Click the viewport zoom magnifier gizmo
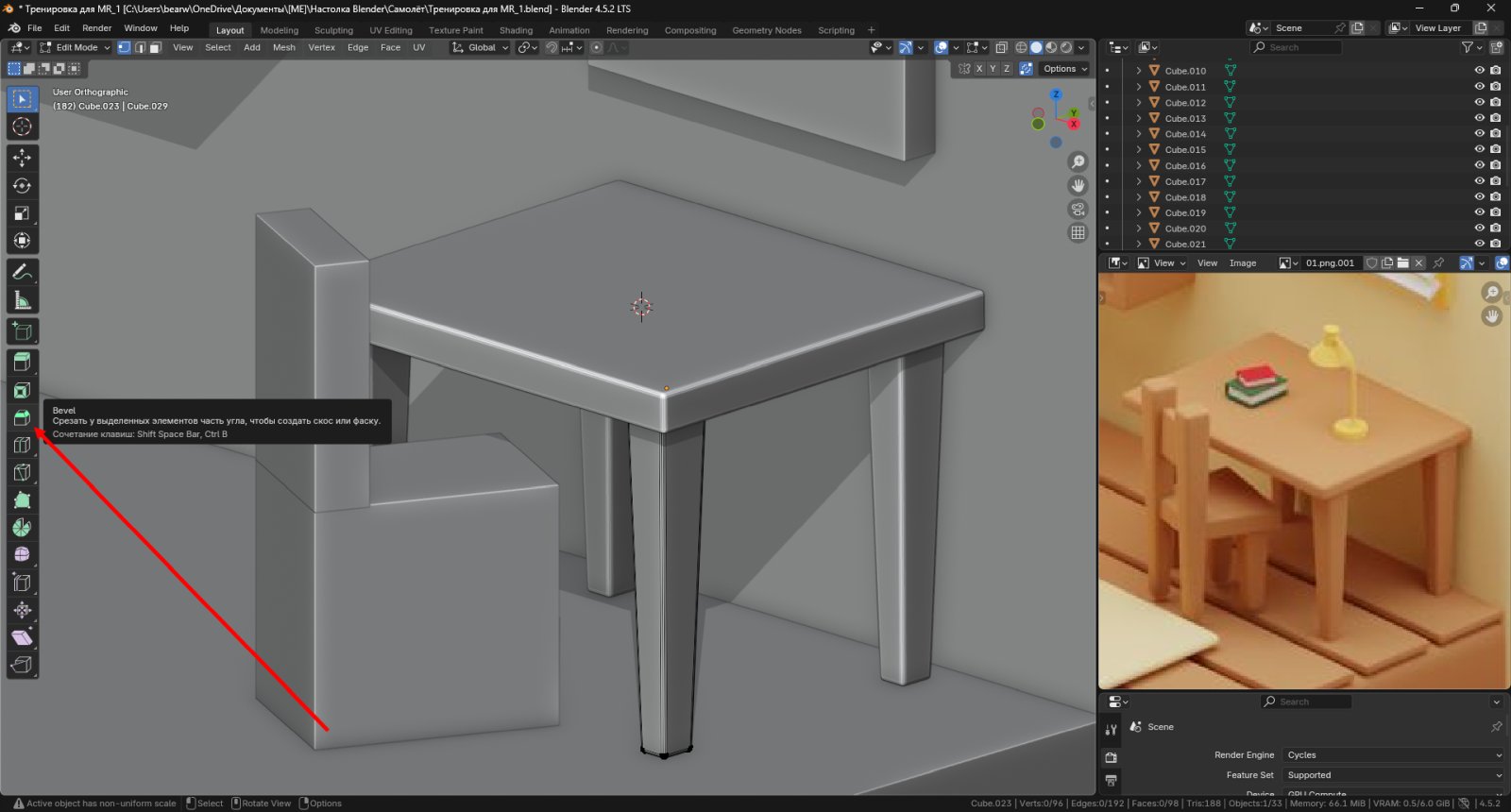The image size is (1511, 812). [x=1078, y=162]
